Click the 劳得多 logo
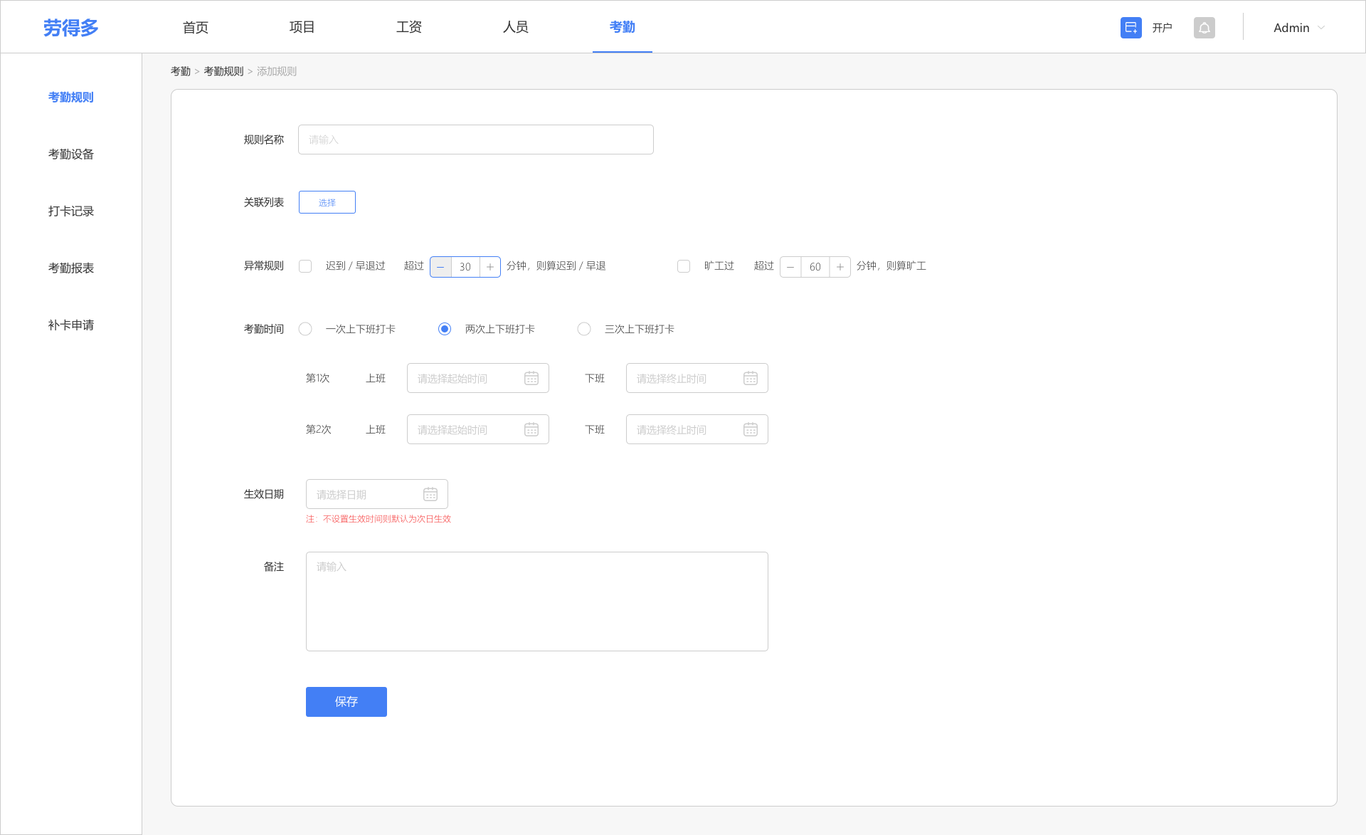This screenshot has width=1366, height=835. pyautogui.click(x=71, y=28)
